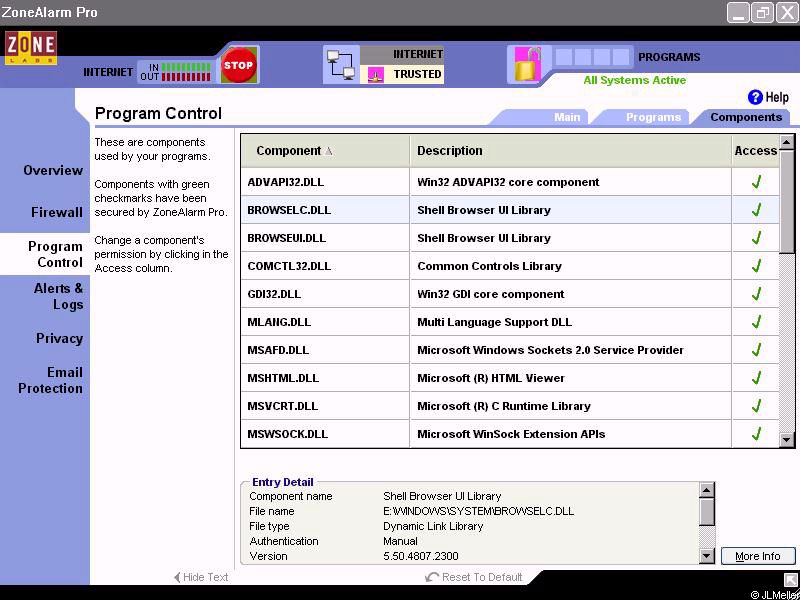The image size is (800, 600).
Task: Select the COMCTL32.DLL component name
Action: click(289, 266)
